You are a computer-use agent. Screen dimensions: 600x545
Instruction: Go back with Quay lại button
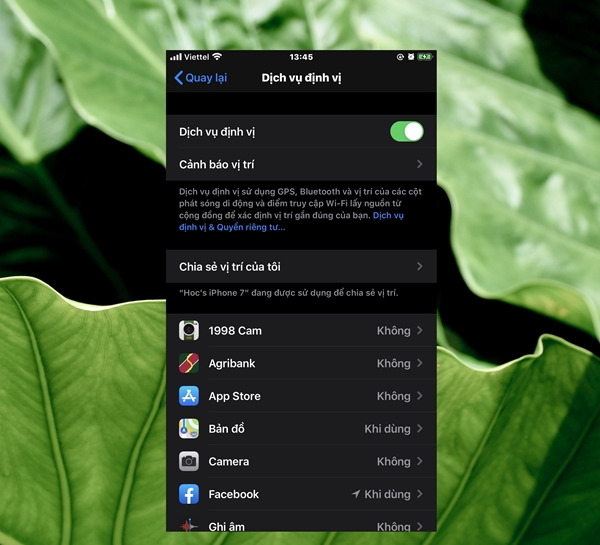click(x=201, y=78)
